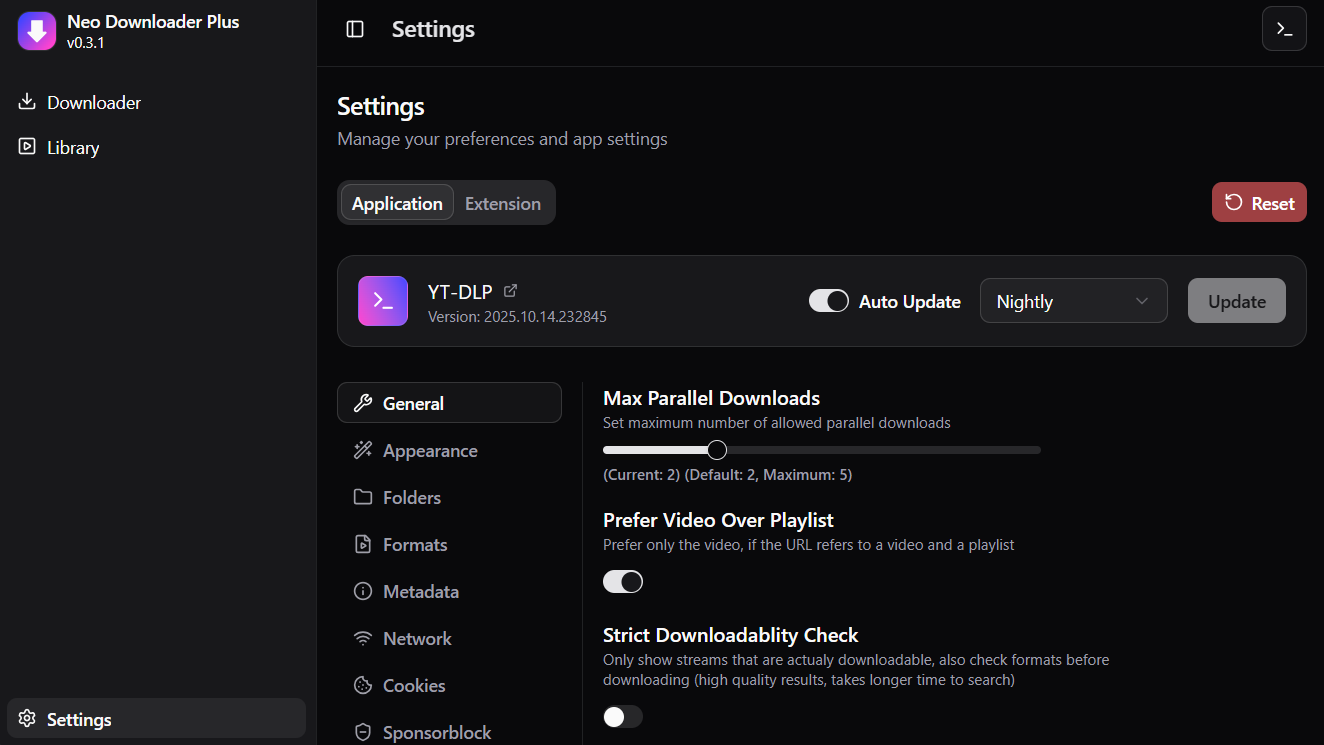This screenshot has height=745, width=1324.
Task: Select the Extension tab
Action: pyautogui.click(x=502, y=203)
